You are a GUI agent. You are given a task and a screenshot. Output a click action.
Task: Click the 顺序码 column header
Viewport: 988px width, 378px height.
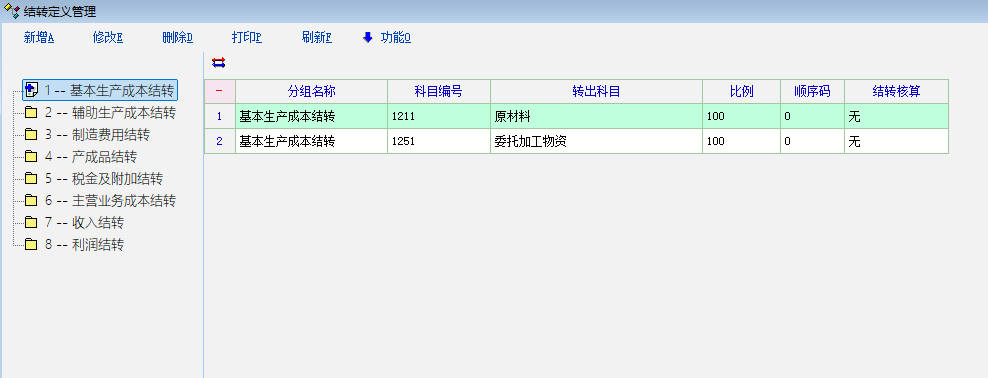point(812,91)
